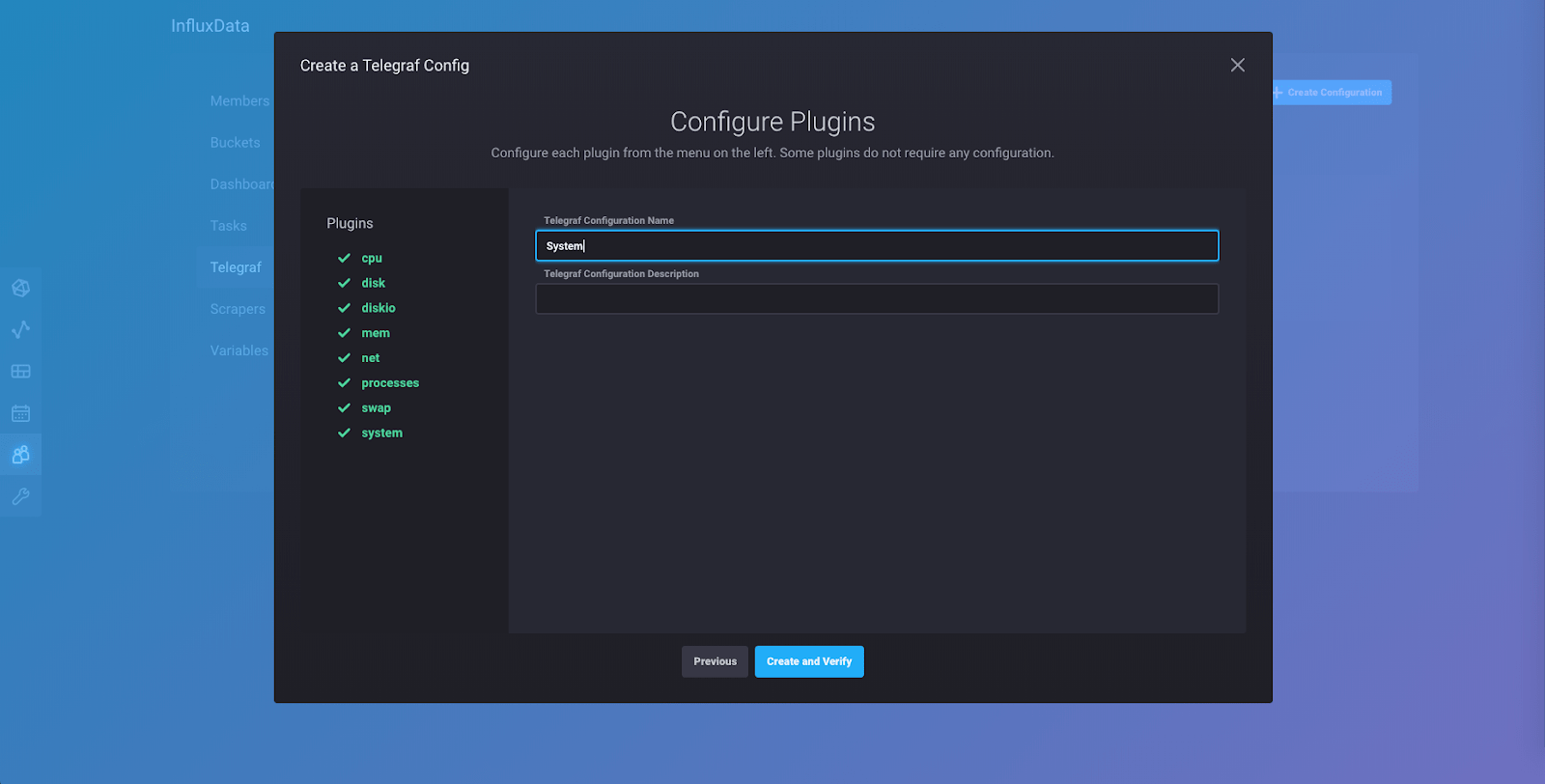Switch to the Dashboards tab in background
Viewport: 1545px width, 784px height.
click(x=242, y=184)
